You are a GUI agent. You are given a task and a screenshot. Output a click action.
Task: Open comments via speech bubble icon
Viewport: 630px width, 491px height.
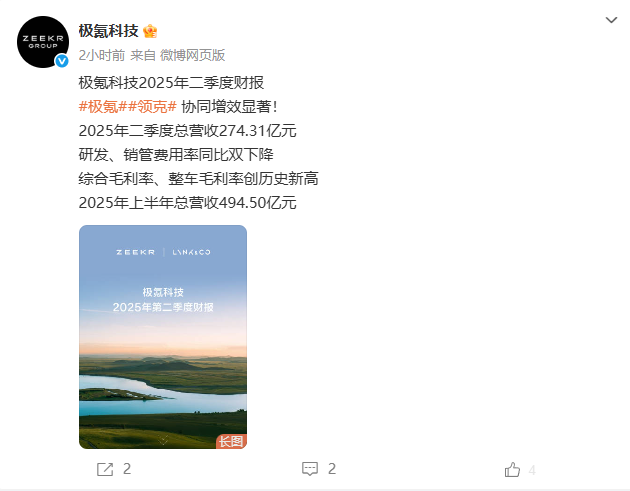click(x=310, y=469)
